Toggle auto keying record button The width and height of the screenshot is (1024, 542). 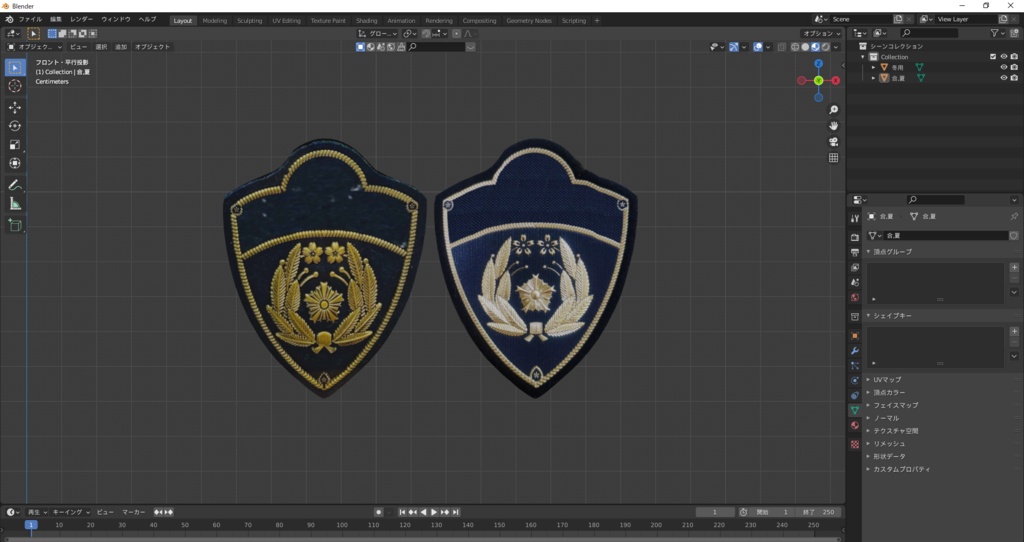[378, 512]
